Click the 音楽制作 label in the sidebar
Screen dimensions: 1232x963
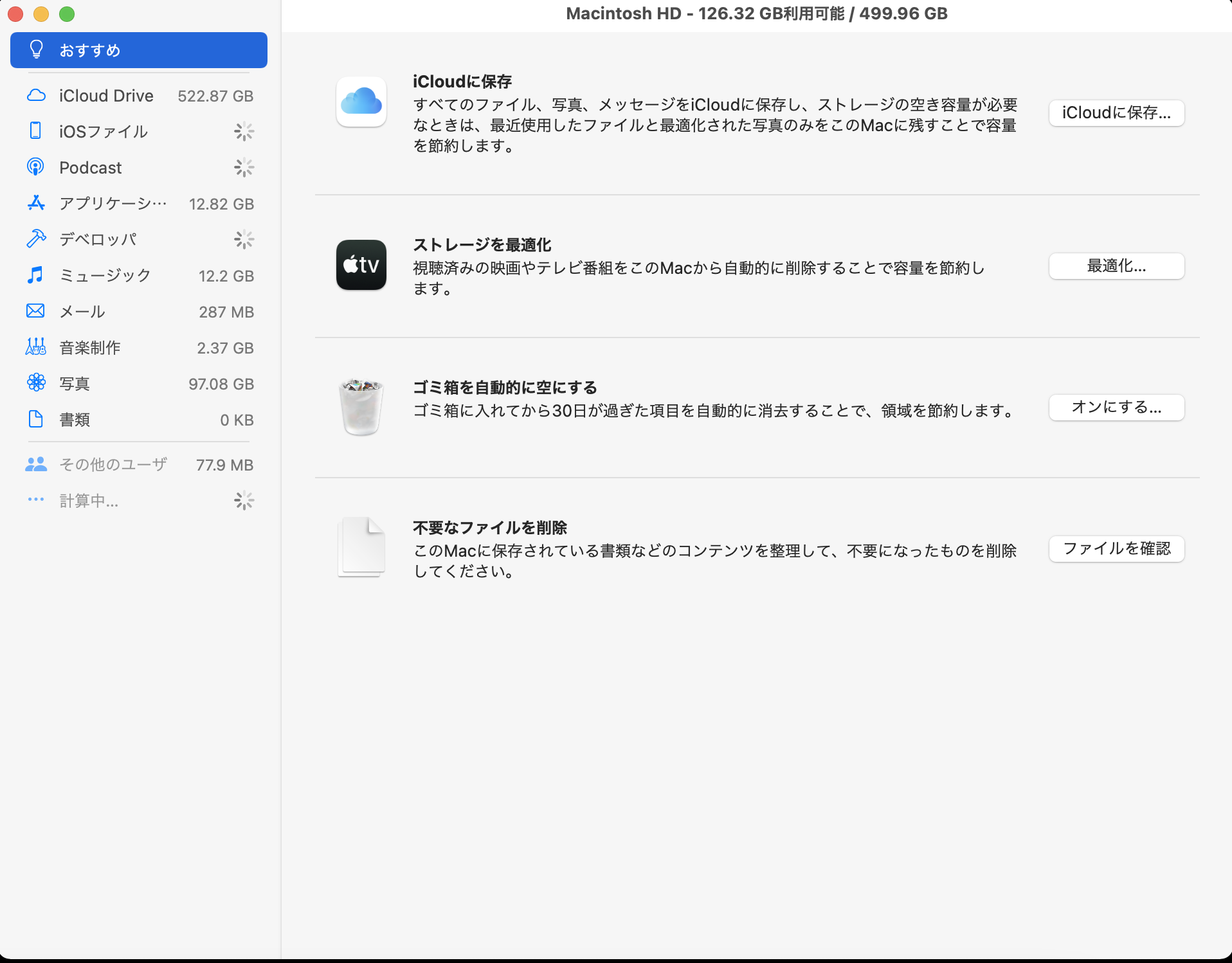(x=90, y=348)
